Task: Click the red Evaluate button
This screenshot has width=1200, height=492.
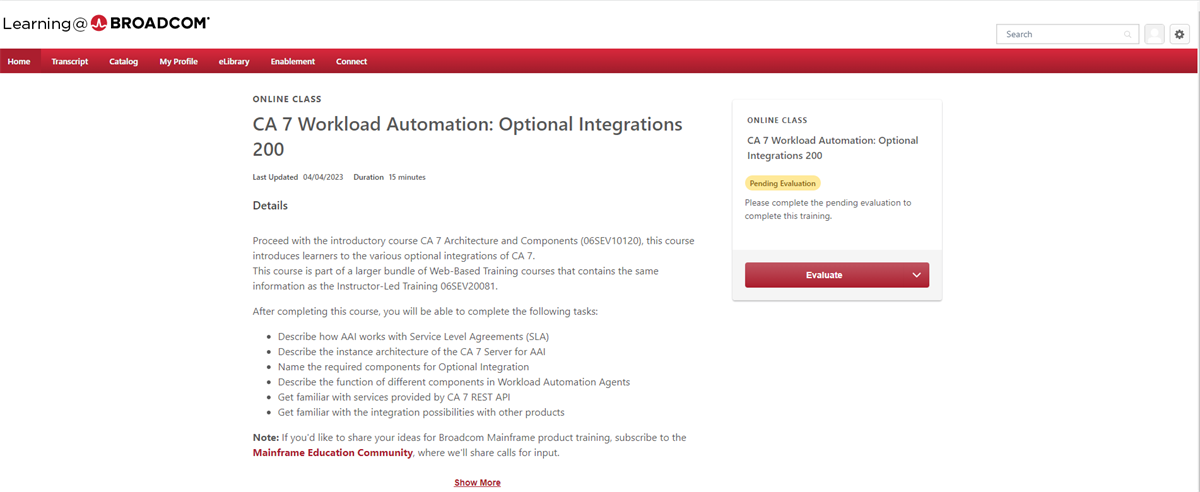Action: tap(825, 275)
